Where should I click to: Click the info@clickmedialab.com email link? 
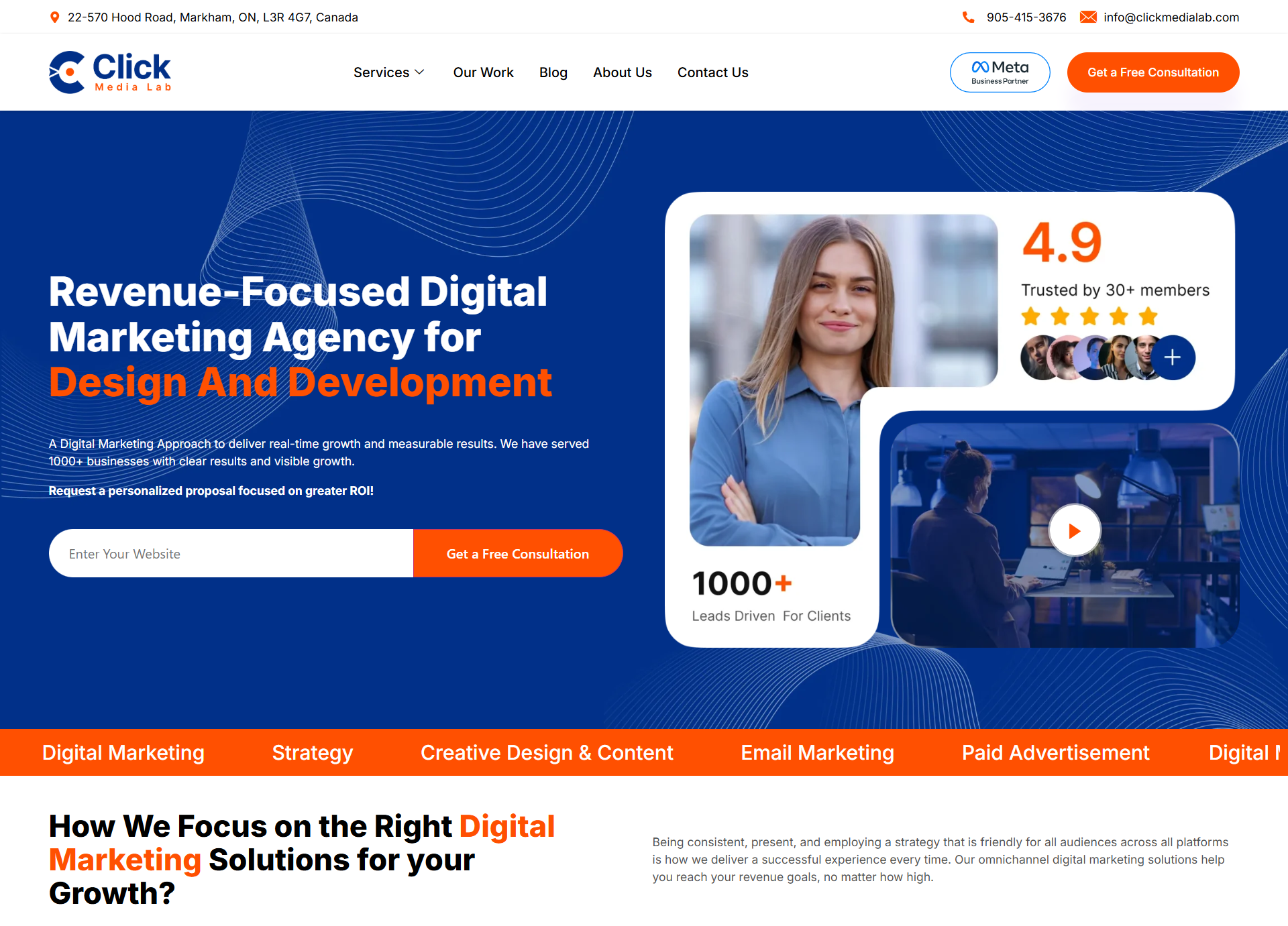click(x=1171, y=17)
